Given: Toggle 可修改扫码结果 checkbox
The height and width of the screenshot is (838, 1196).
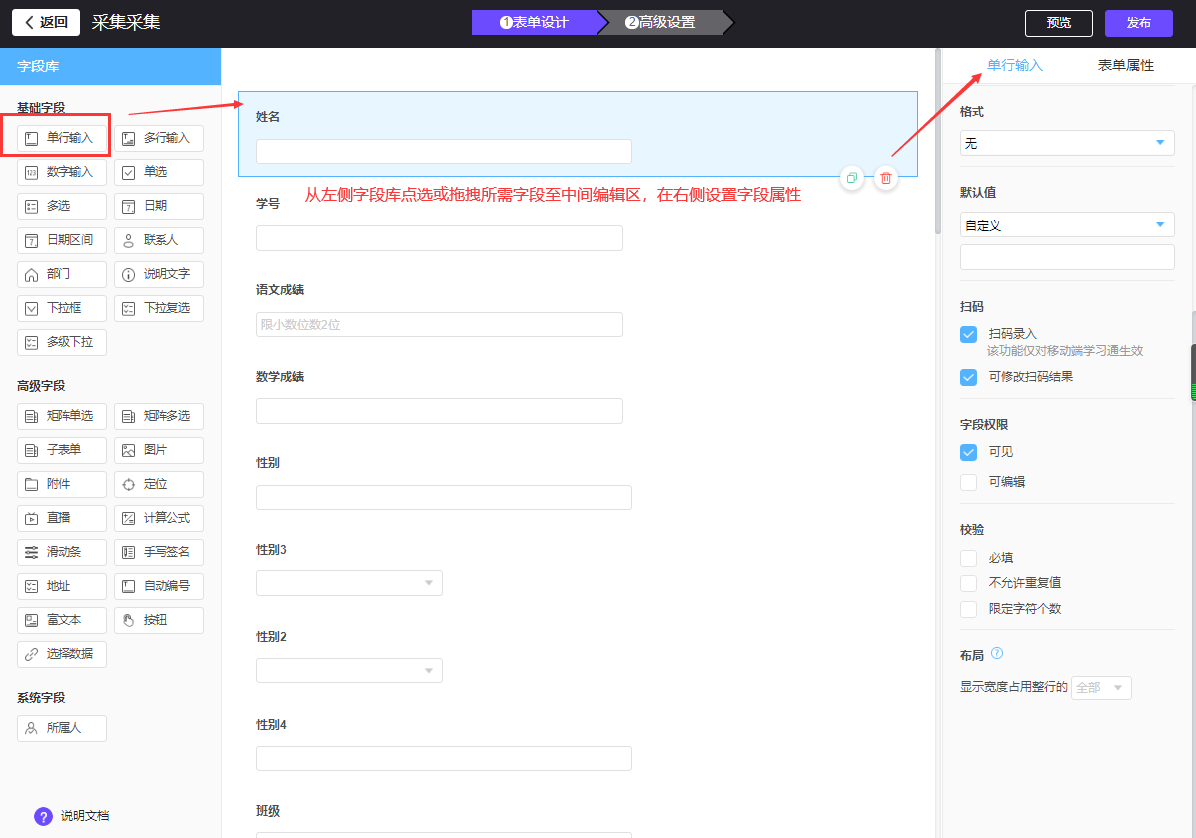Looking at the screenshot, I should coord(969,377).
